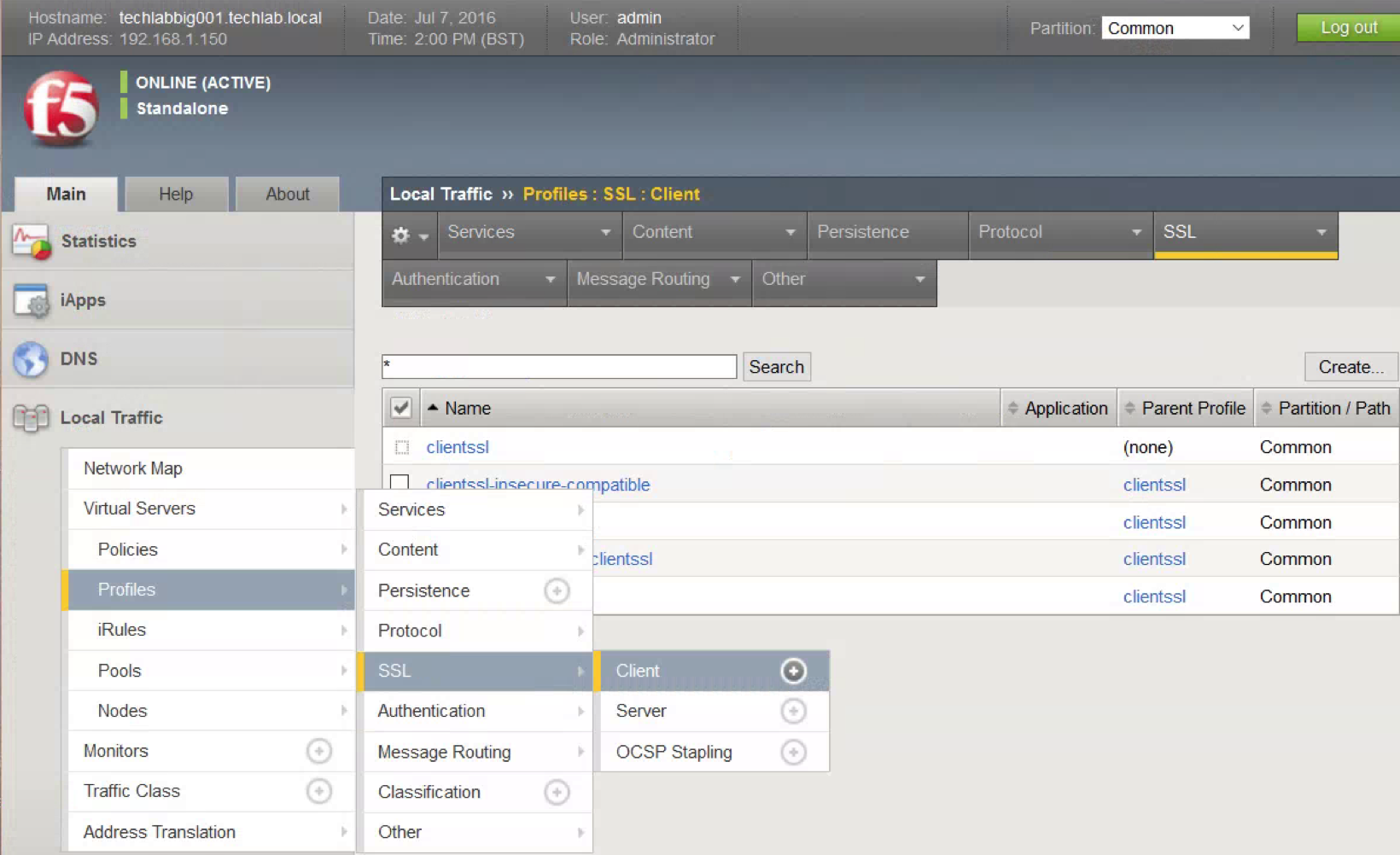Click the gear settings icon in profile toolbar

coord(400,235)
